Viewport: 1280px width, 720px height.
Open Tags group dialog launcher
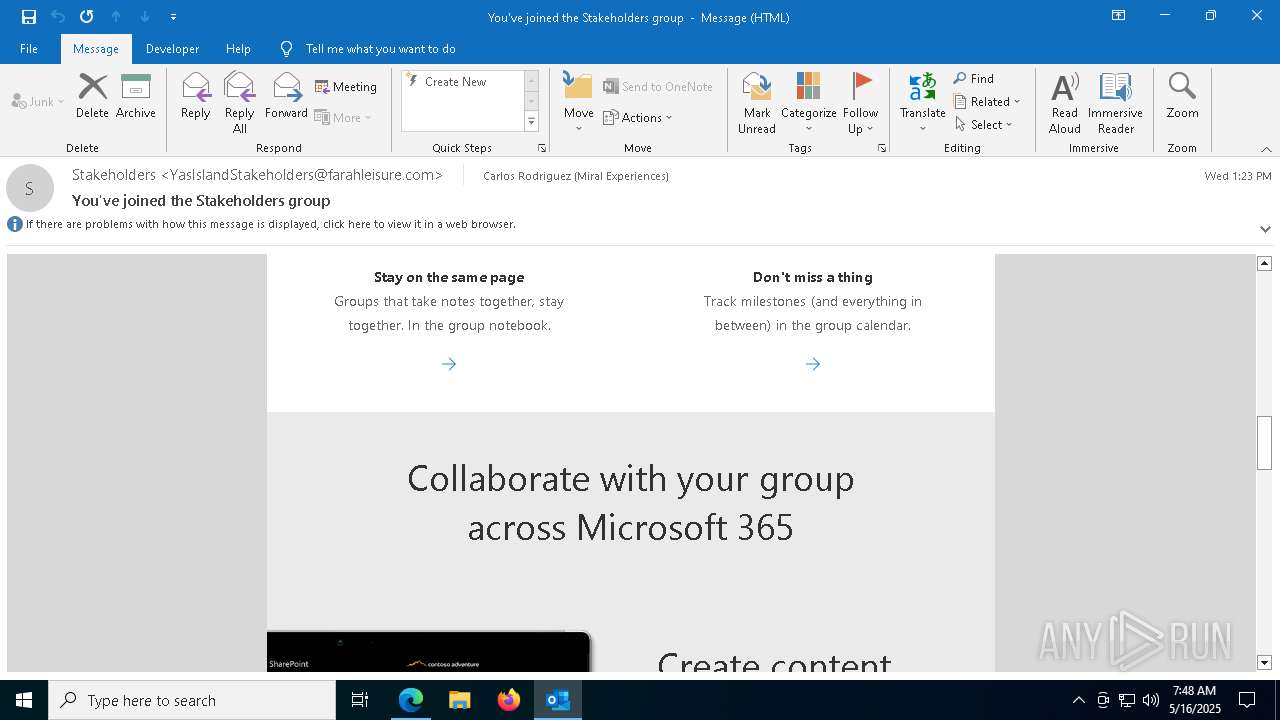pyautogui.click(x=882, y=148)
